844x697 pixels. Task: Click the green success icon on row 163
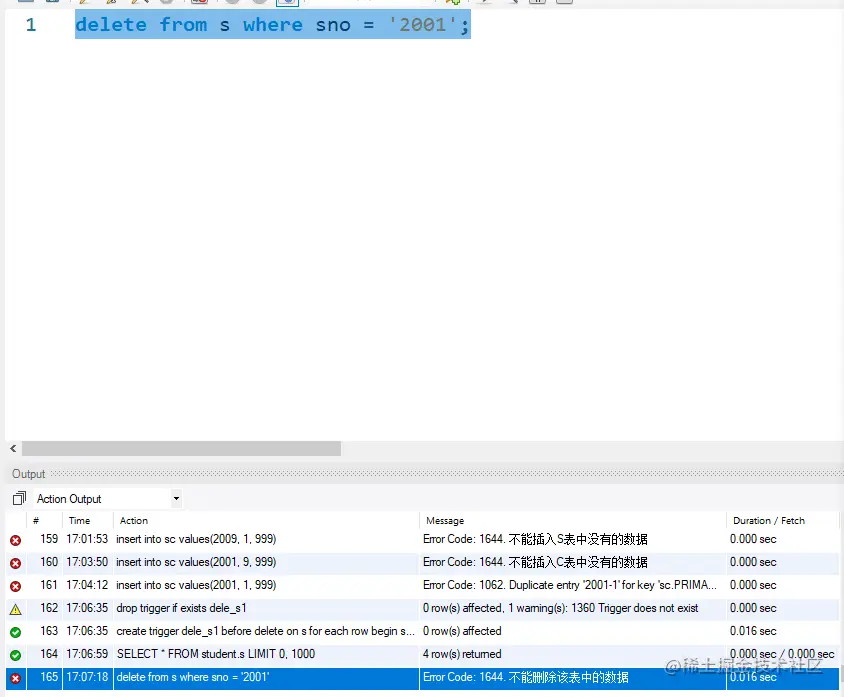[16, 632]
